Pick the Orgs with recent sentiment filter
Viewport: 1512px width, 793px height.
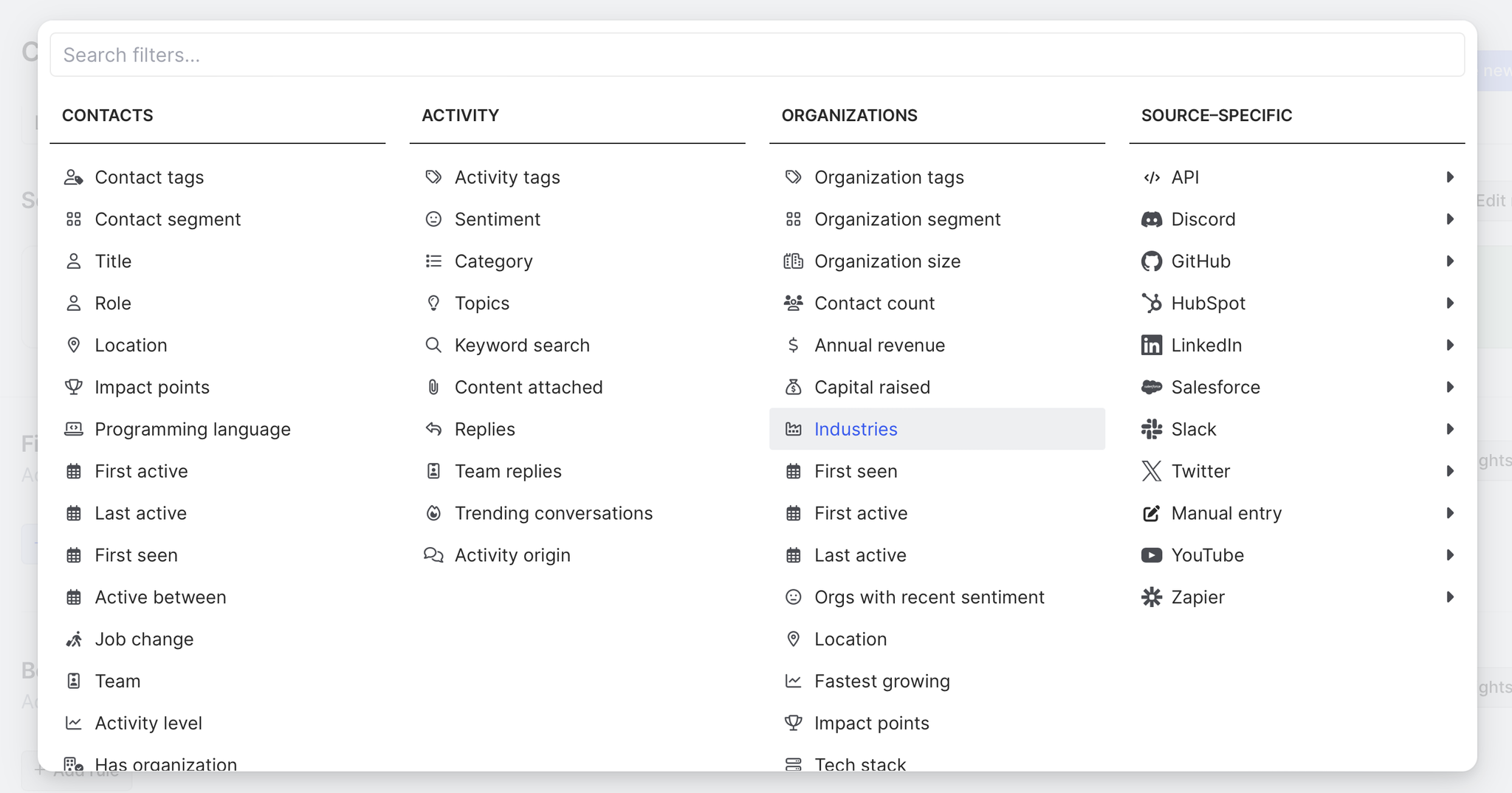click(929, 597)
